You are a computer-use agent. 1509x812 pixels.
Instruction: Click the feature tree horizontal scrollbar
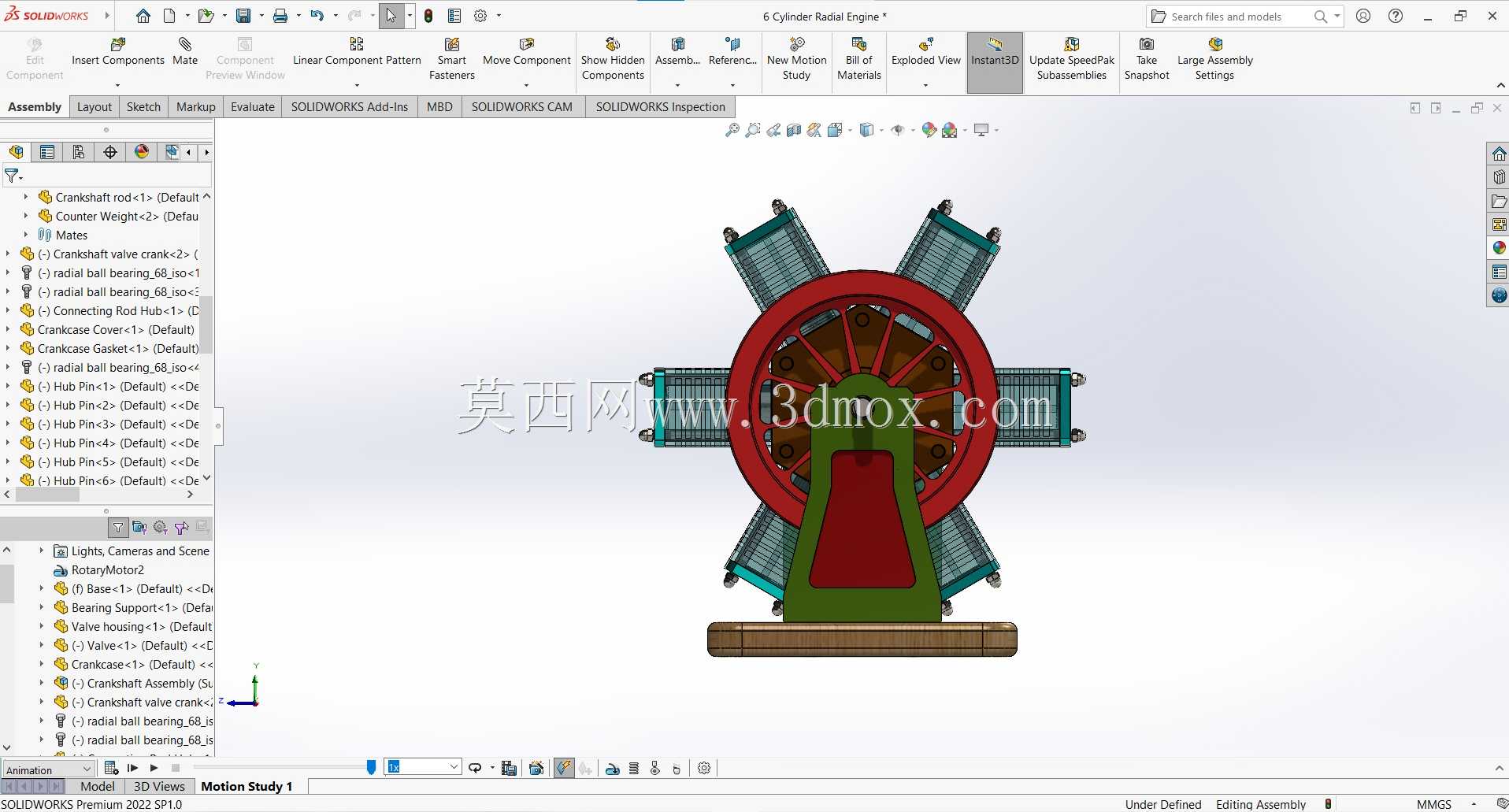click(47, 495)
